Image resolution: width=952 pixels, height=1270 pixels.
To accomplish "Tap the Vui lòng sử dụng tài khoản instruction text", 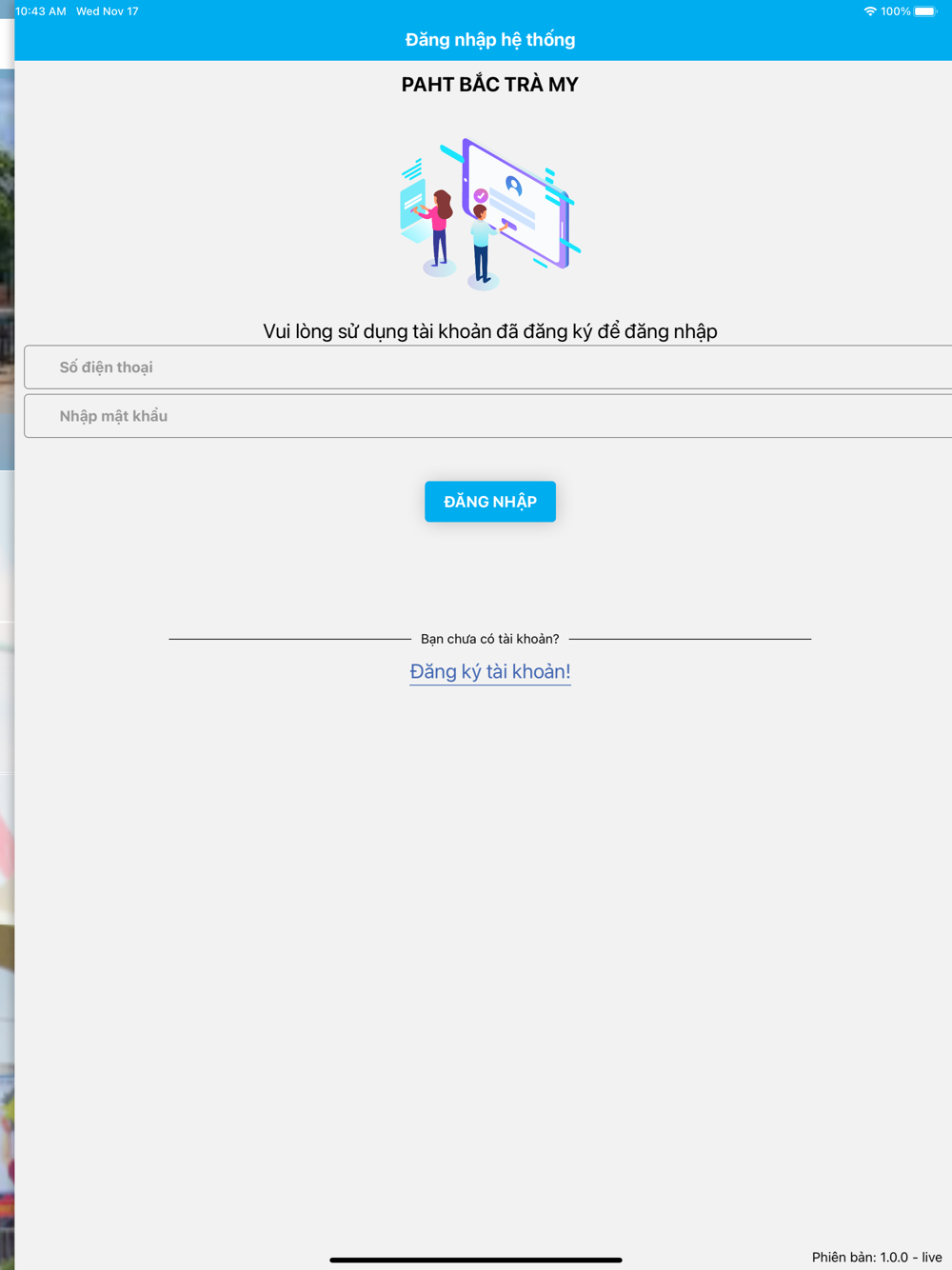I will click(x=490, y=331).
